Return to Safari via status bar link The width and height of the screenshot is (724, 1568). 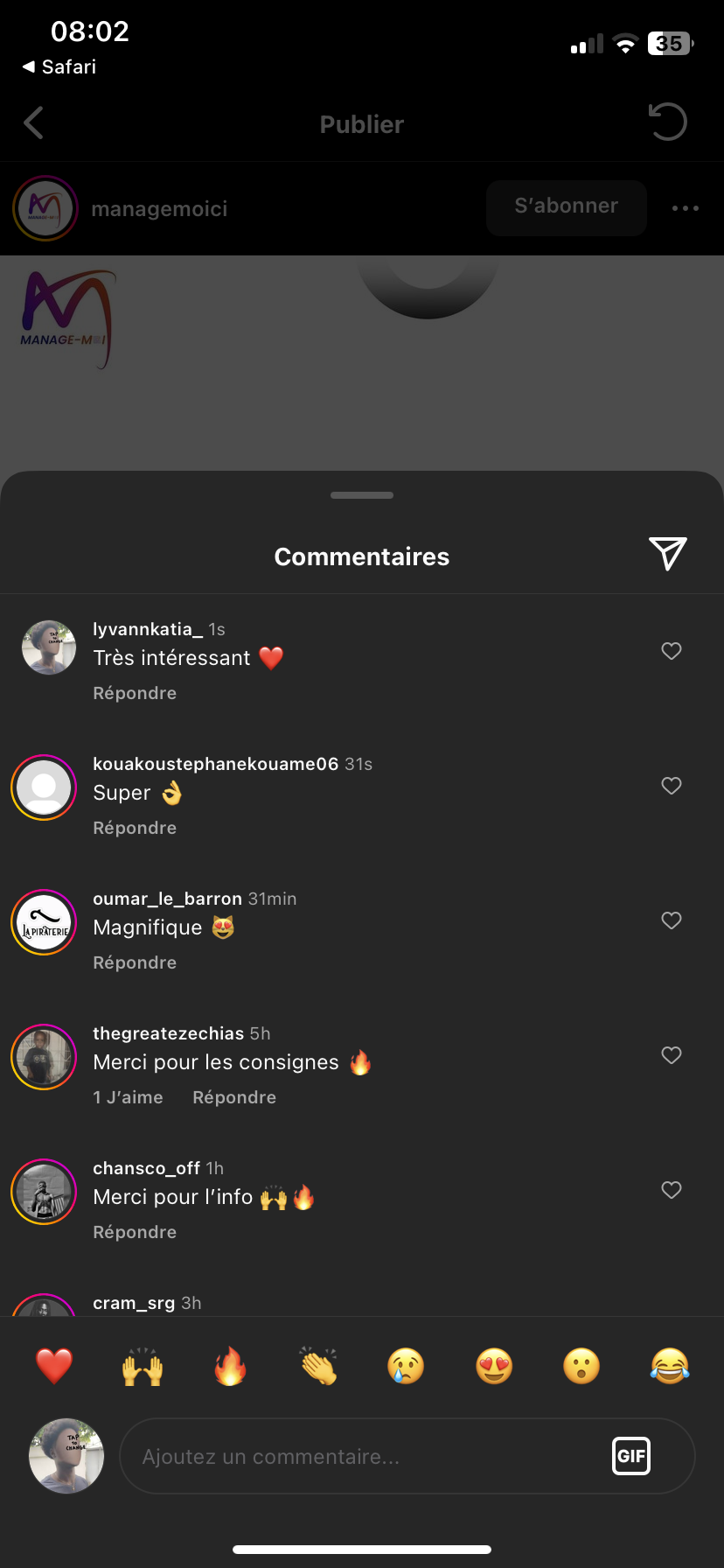(x=59, y=66)
